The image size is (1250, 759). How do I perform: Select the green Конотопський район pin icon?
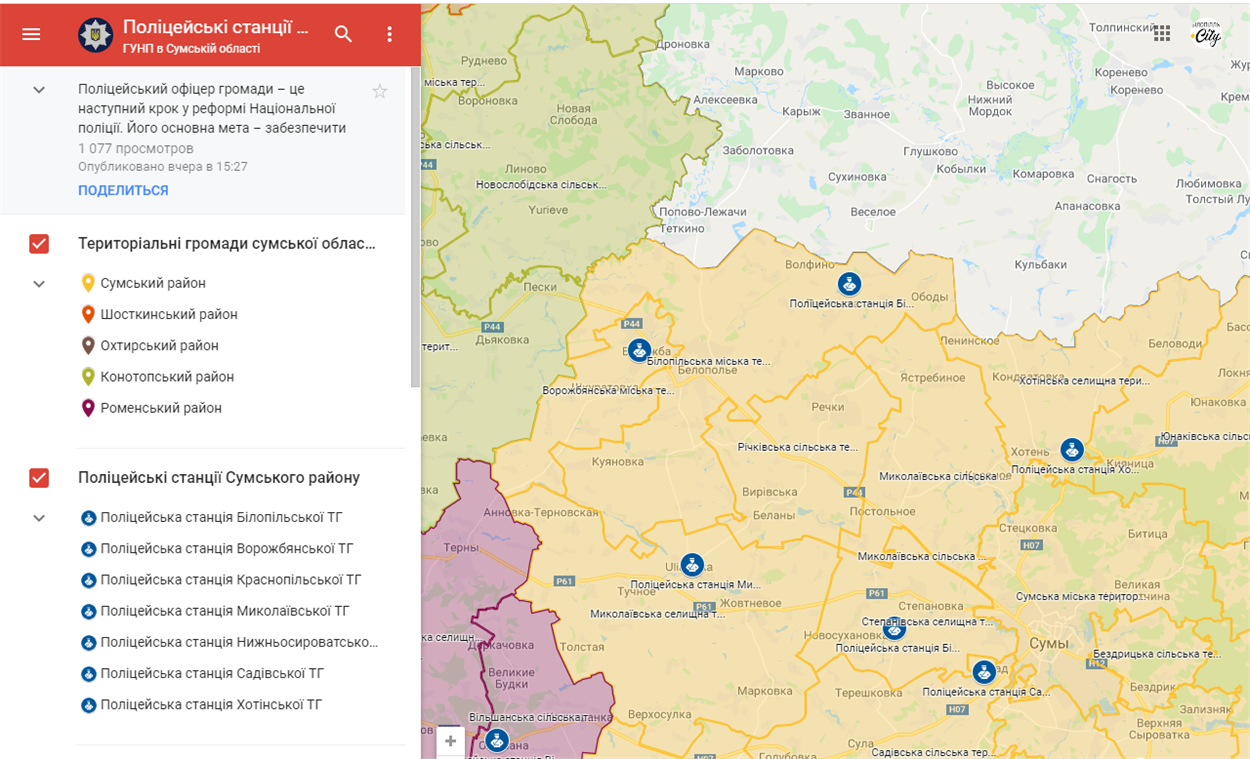click(x=88, y=377)
